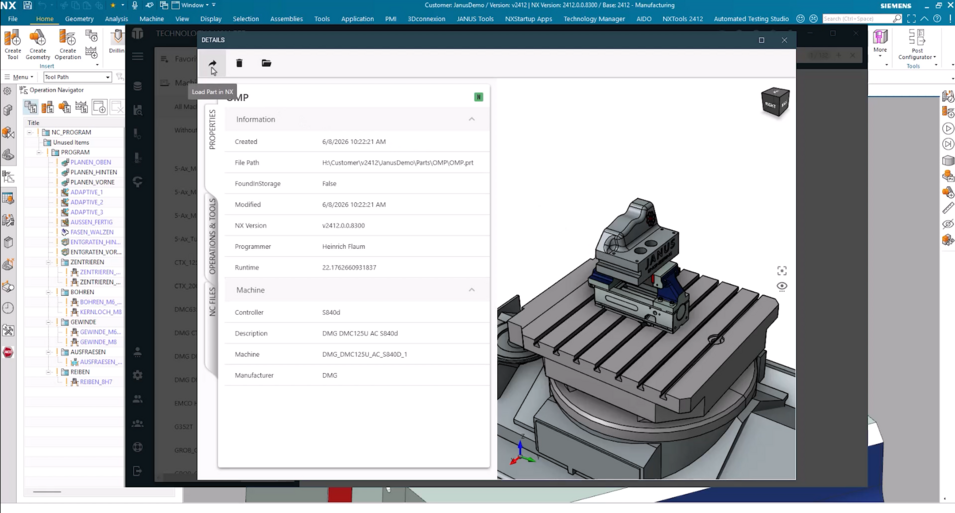Collapse the ZENTRIEREN group node
Screen dimensions: 955x513
point(49,262)
